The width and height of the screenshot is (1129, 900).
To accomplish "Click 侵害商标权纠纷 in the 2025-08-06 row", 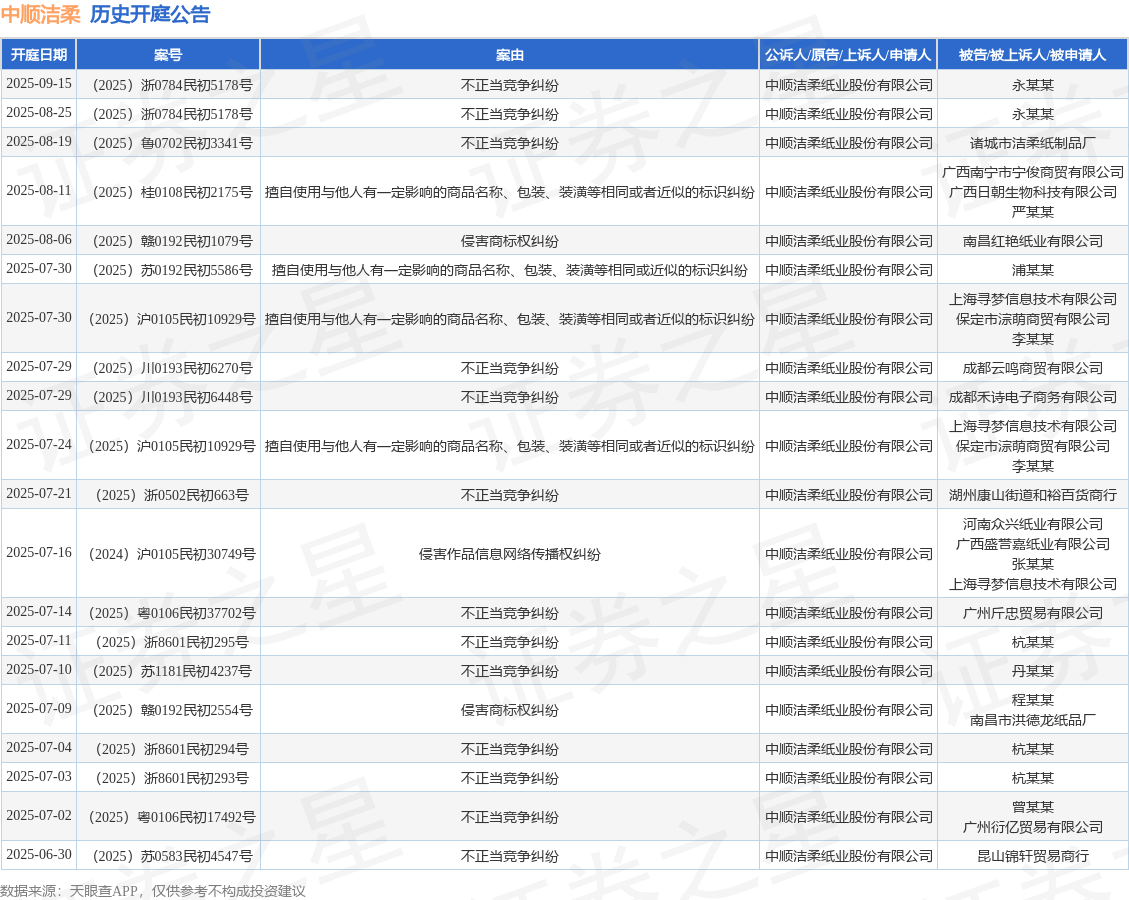I will (510, 241).
